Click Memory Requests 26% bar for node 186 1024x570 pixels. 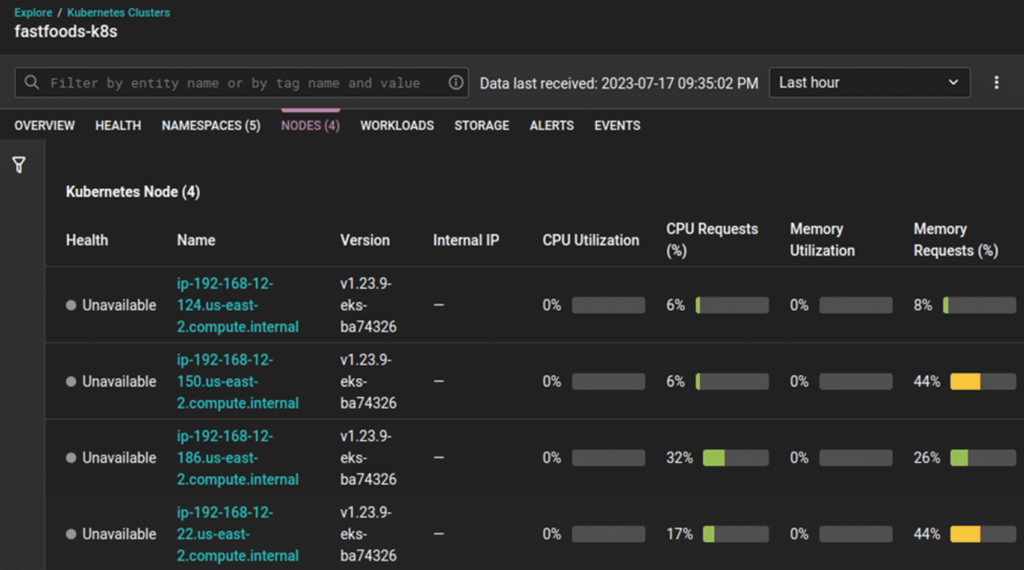[x=983, y=458]
